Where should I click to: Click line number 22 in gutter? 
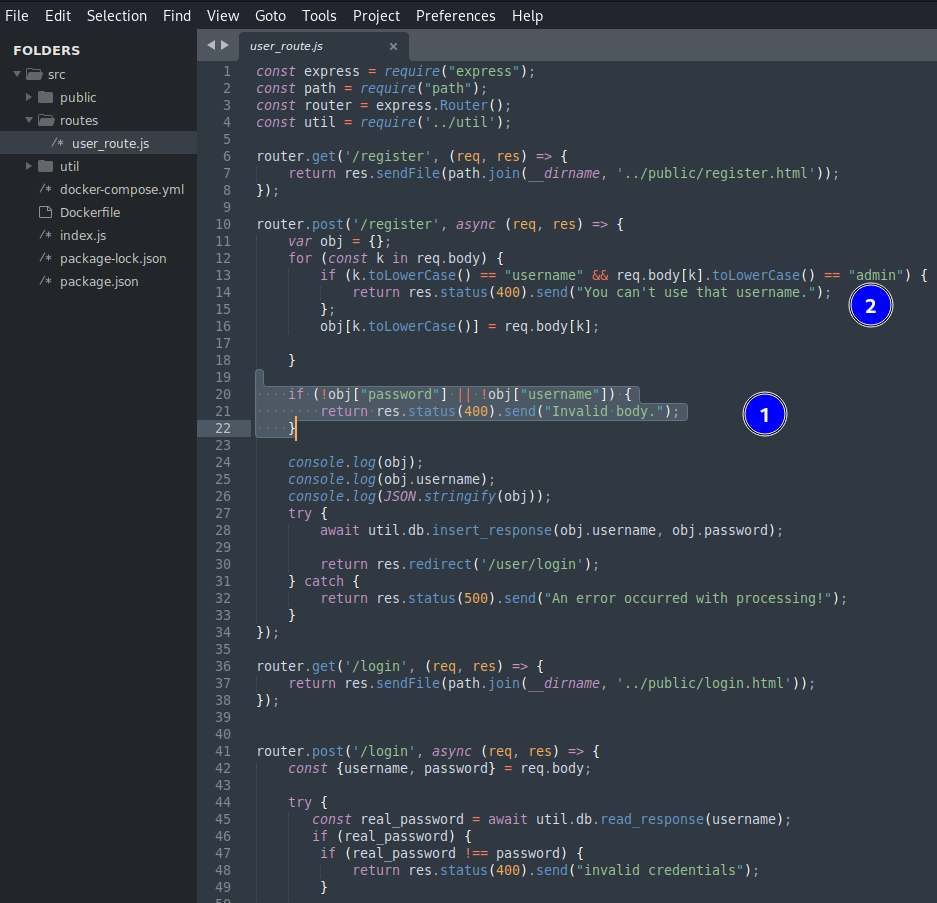click(x=223, y=428)
